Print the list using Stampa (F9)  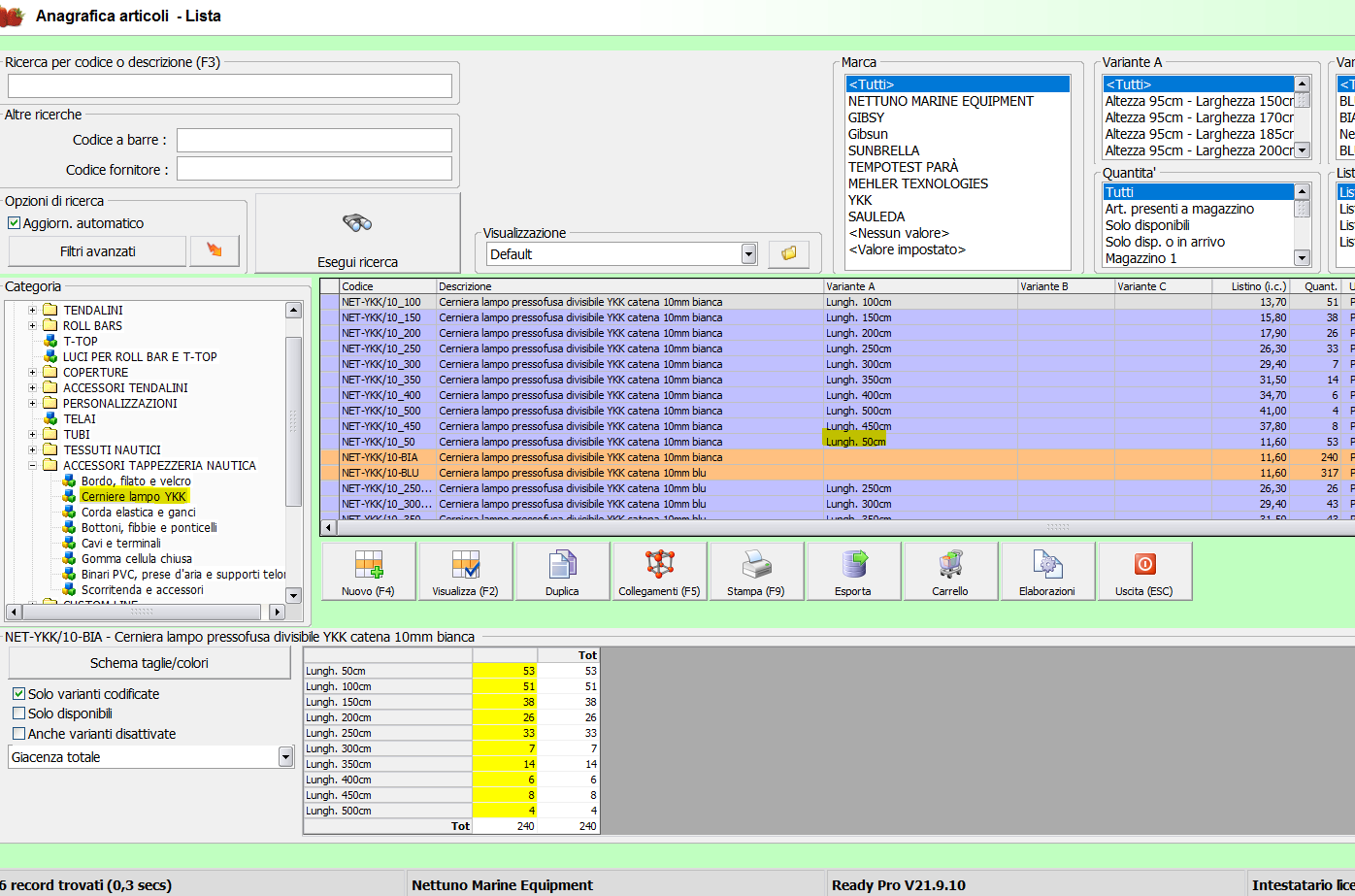[756, 571]
